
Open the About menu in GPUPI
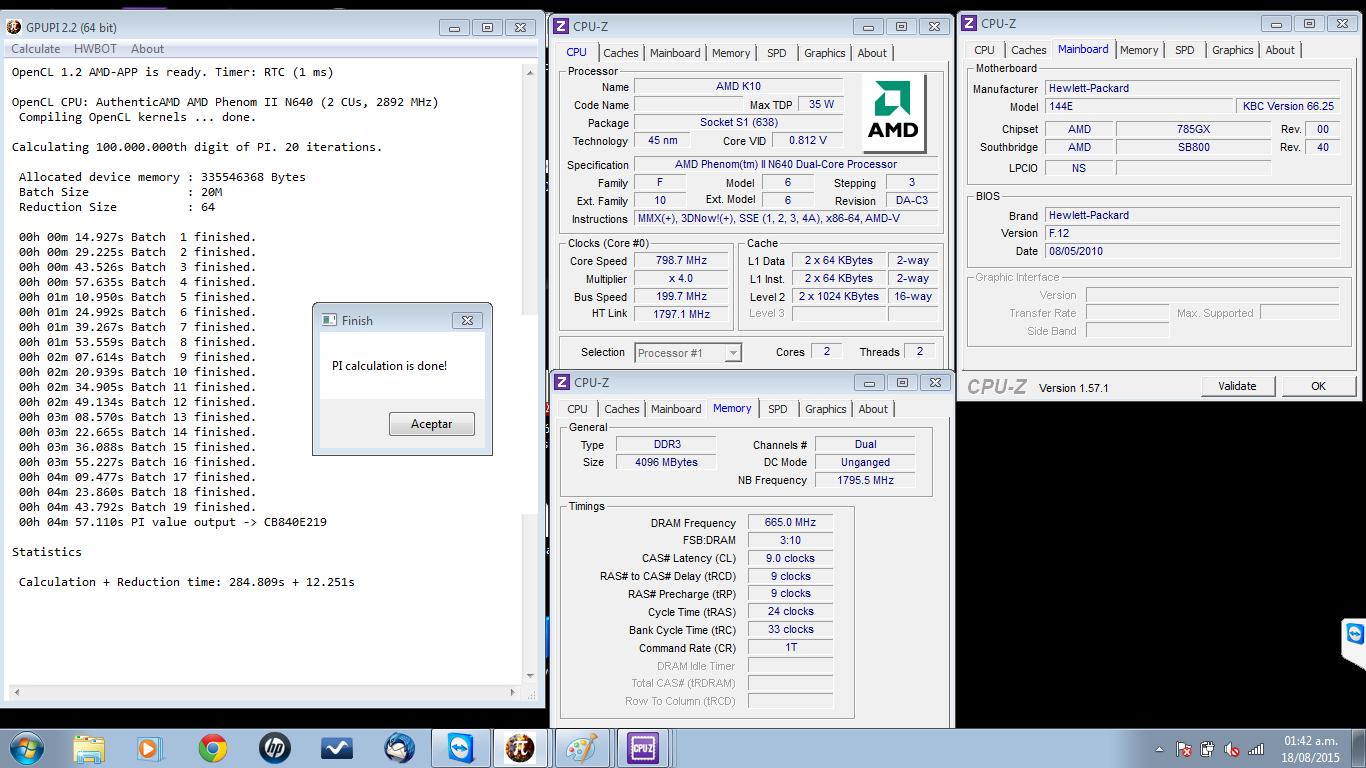pyautogui.click(x=147, y=49)
